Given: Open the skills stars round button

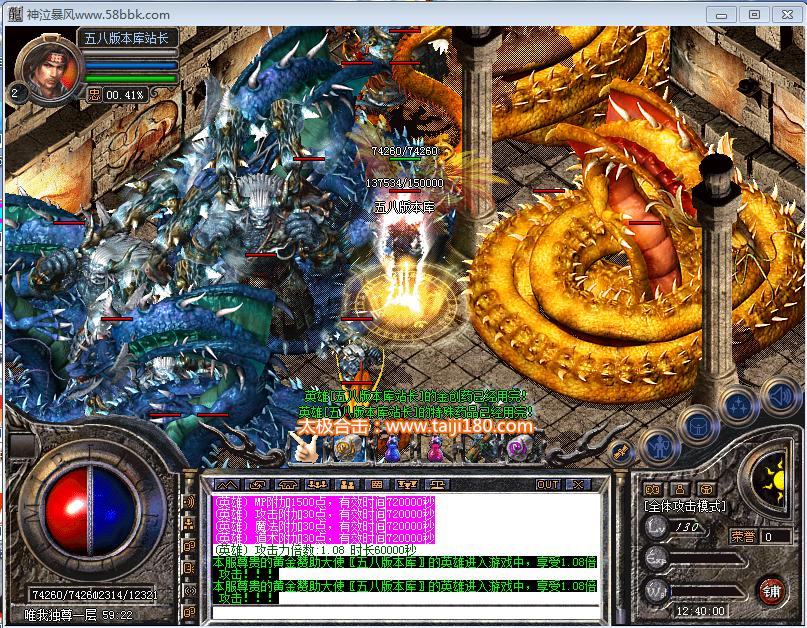Looking at the screenshot, I should [x=739, y=406].
